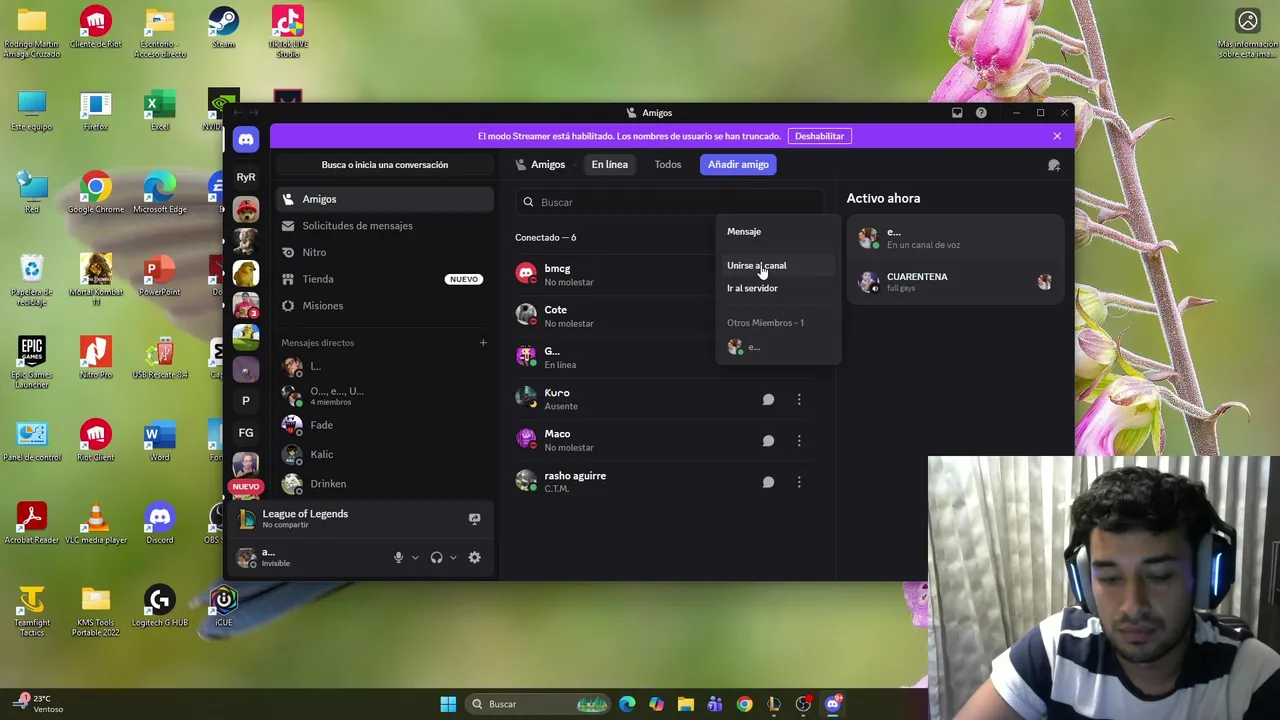Open direct message with Kalic
Viewport: 1280px width, 720px height.
[x=384, y=454]
